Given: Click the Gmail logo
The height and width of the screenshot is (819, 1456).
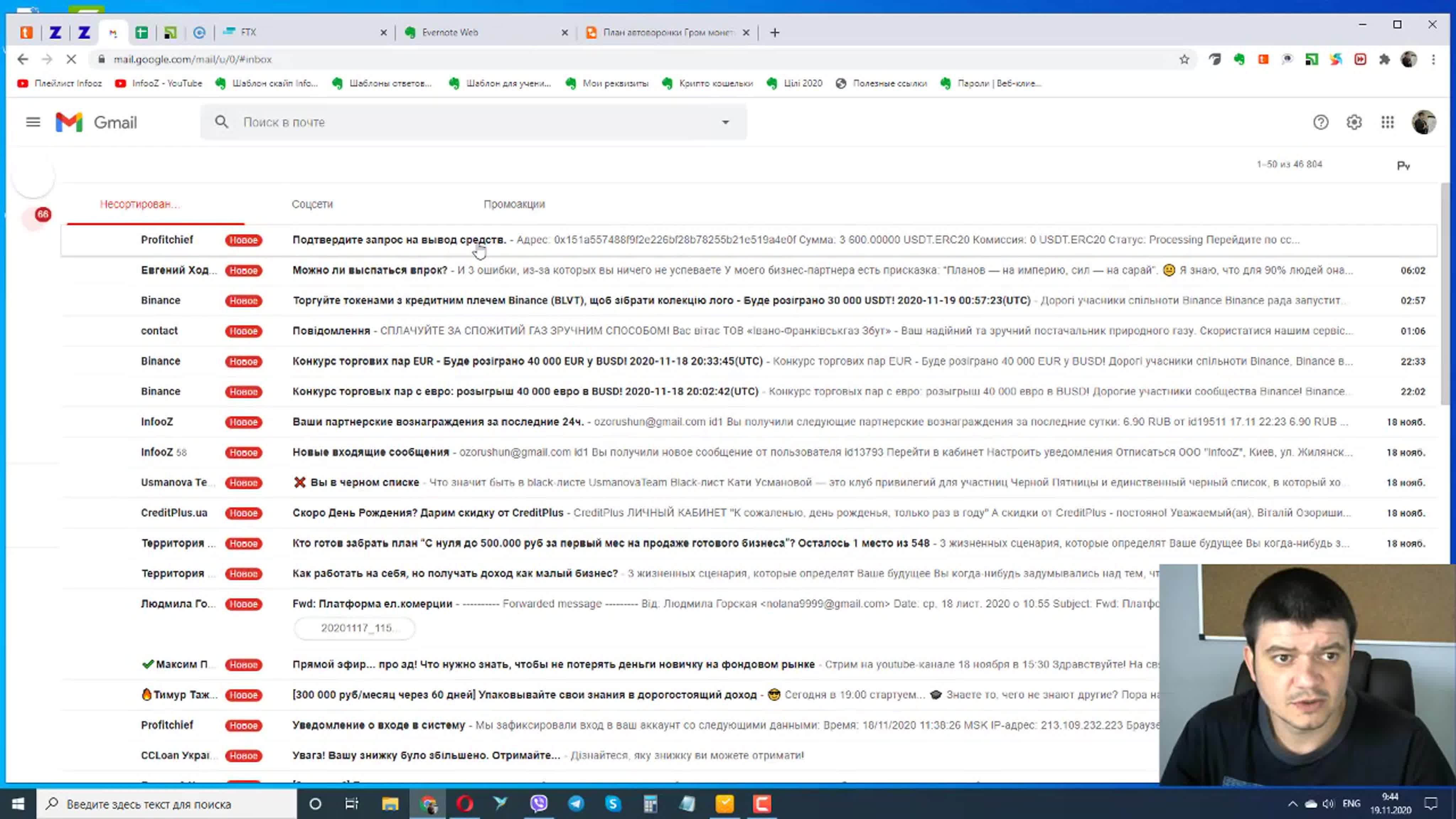Looking at the screenshot, I should 96,122.
